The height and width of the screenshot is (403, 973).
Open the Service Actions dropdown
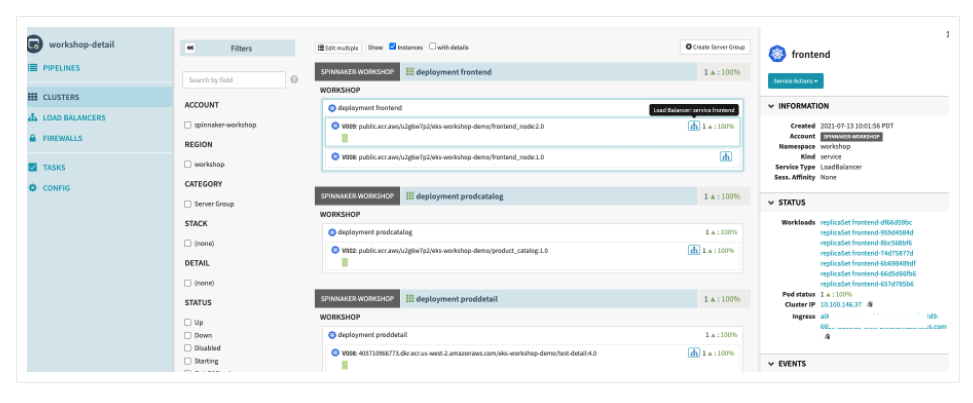click(796, 81)
